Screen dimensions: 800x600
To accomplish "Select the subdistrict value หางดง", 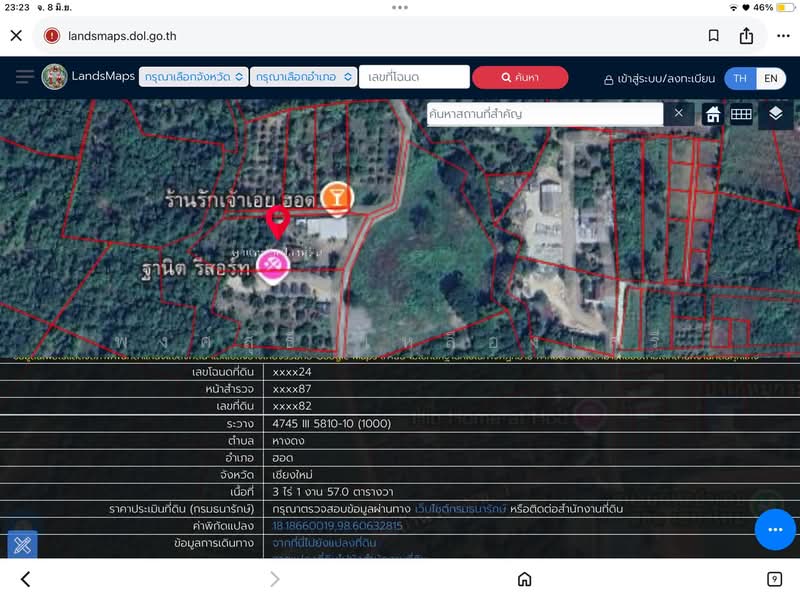I will 288,441.
